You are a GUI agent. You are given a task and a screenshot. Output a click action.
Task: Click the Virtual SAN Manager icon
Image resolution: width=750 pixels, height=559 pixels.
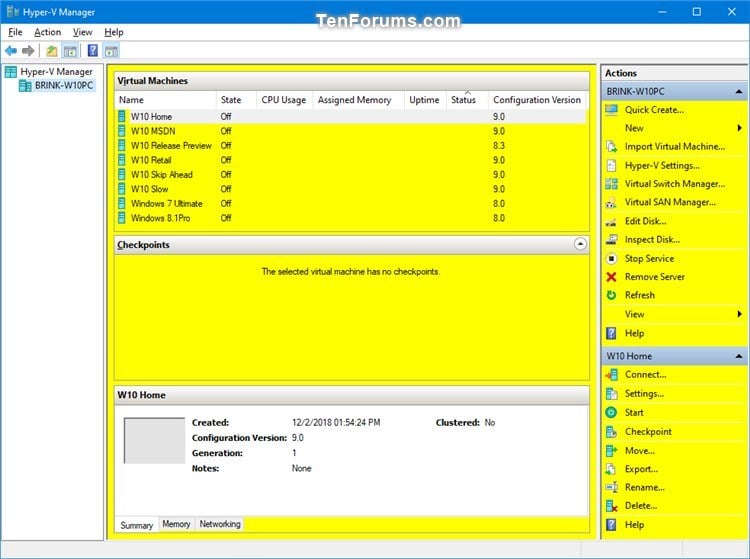click(611, 202)
